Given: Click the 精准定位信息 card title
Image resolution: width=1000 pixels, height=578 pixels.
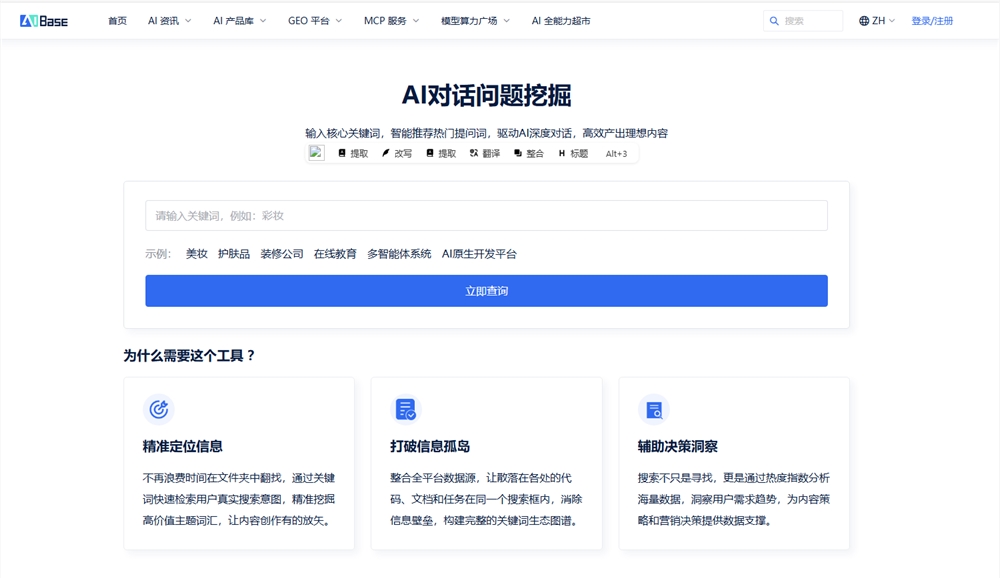Looking at the screenshot, I should click(182, 447).
